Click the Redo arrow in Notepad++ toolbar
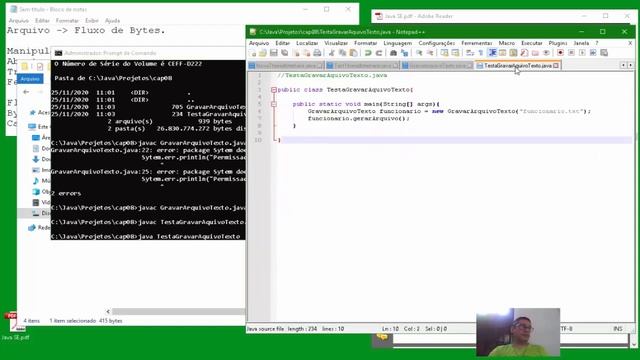 coord(379,53)
